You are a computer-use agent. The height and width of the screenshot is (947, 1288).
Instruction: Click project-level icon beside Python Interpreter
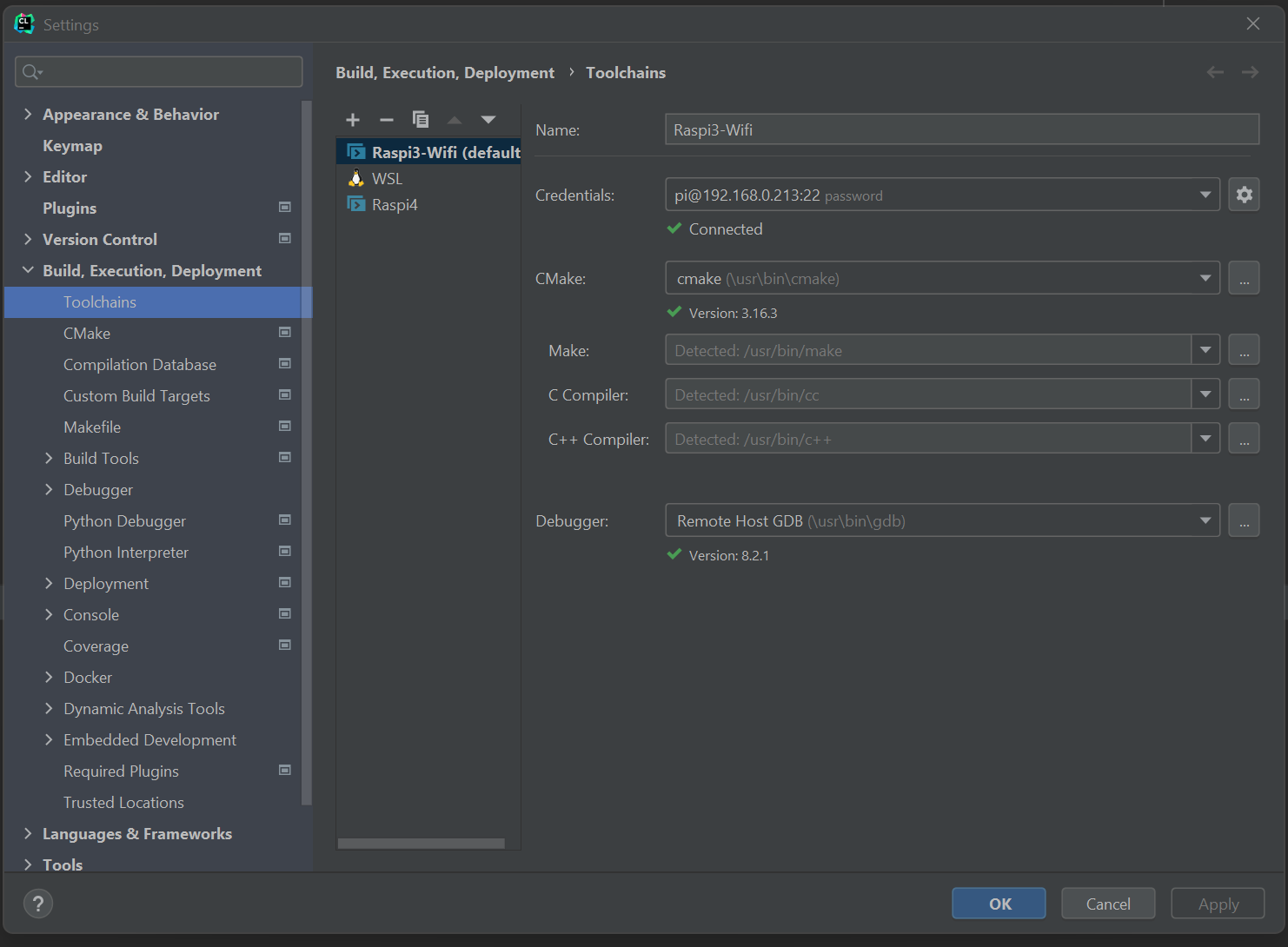click(284, 551)
